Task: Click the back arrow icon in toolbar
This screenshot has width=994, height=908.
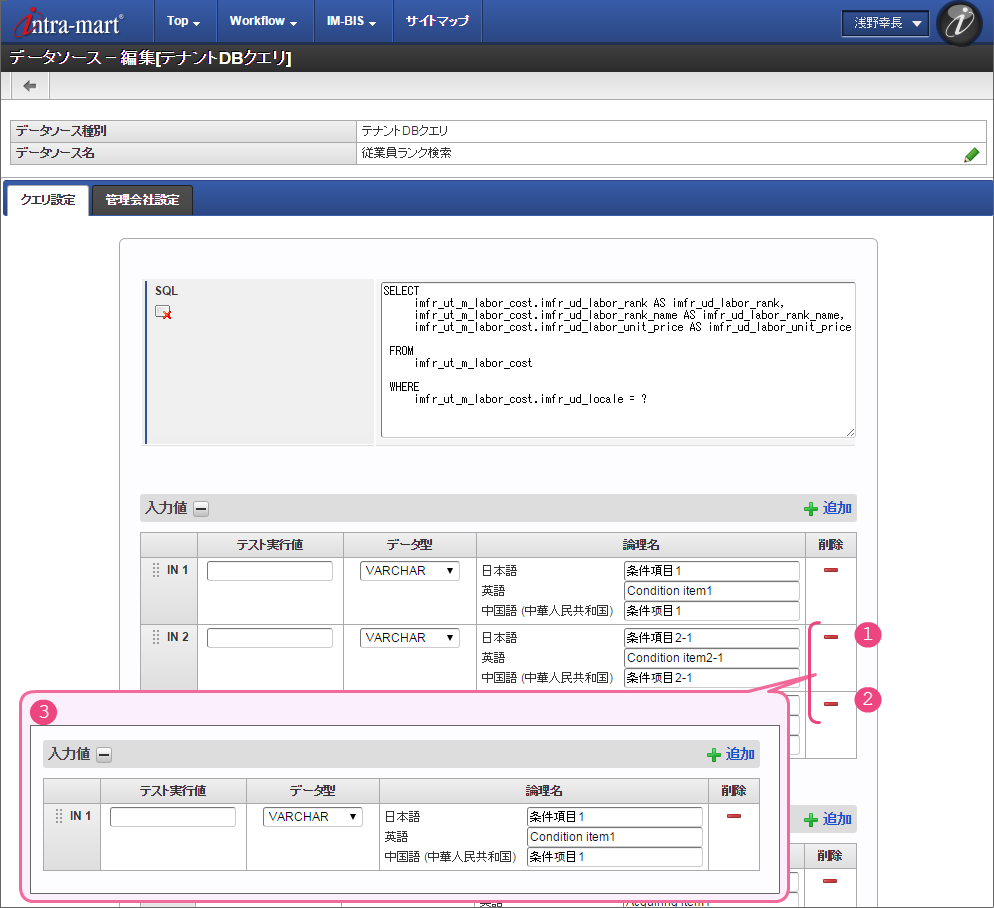Action: pos(30,86)
